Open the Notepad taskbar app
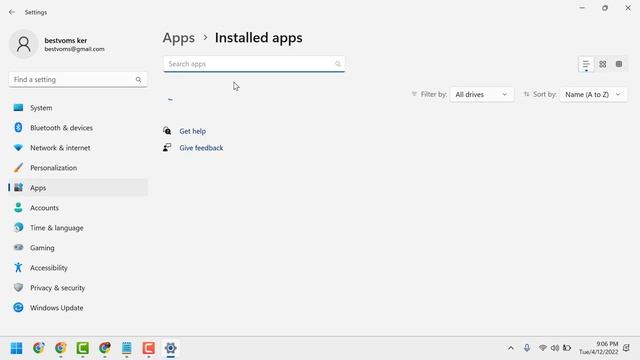Image resolution: width=640 pixels, height=360 pixels. [x=127, y=348]
